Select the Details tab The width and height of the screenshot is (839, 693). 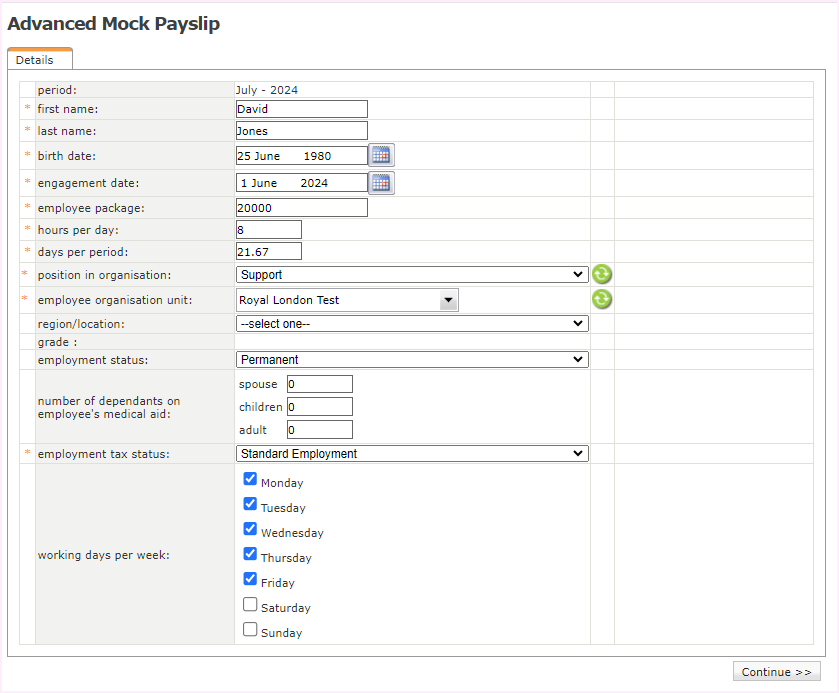[35, 60]
